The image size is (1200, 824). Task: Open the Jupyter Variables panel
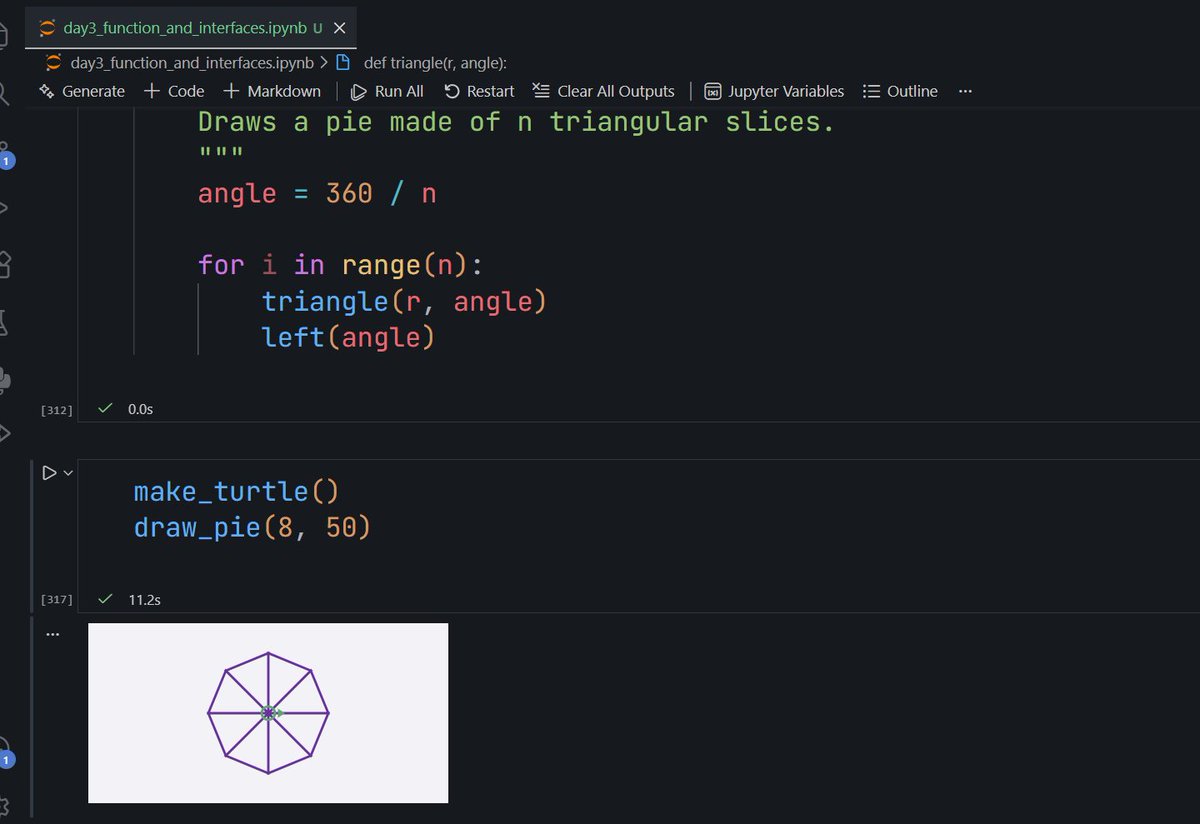[774, 91]
